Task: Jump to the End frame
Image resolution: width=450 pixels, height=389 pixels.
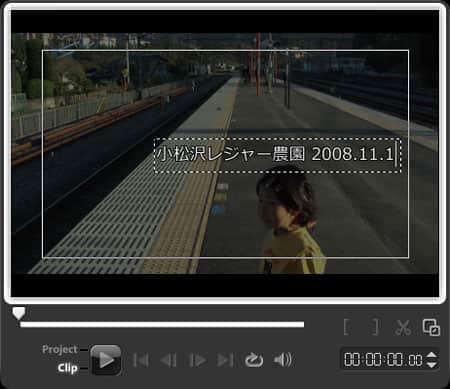Action: 225,360
